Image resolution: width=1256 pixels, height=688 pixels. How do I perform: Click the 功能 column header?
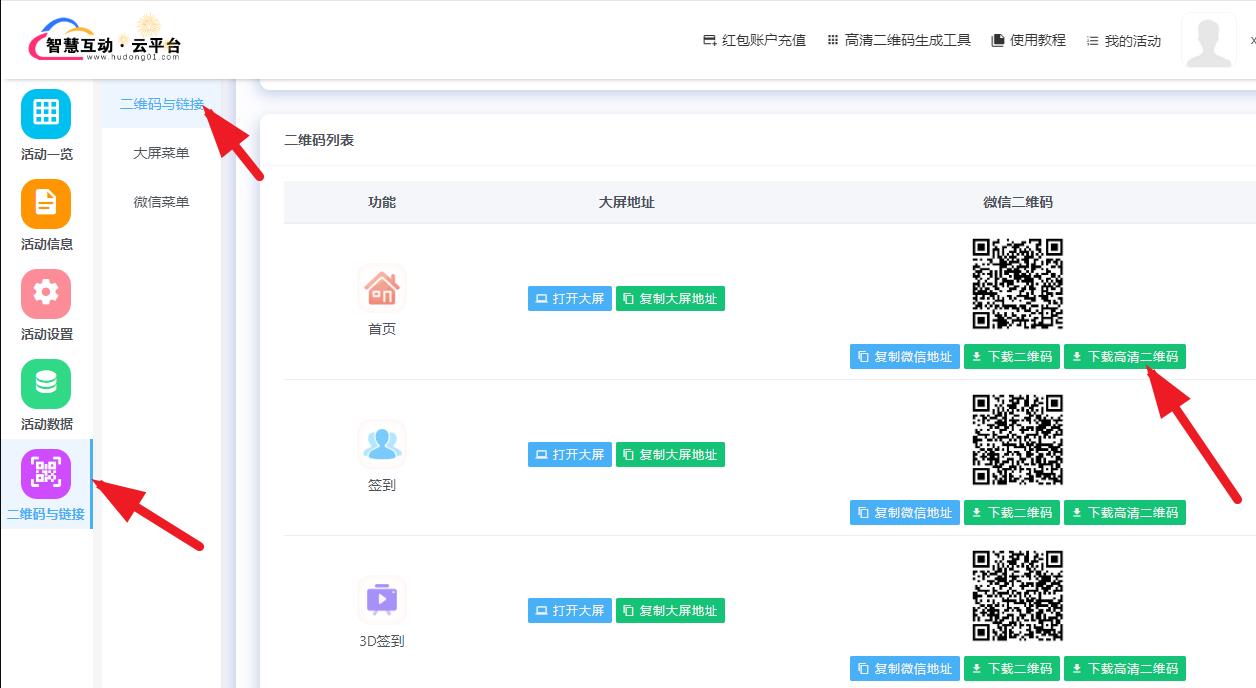[x=382, y=202]
